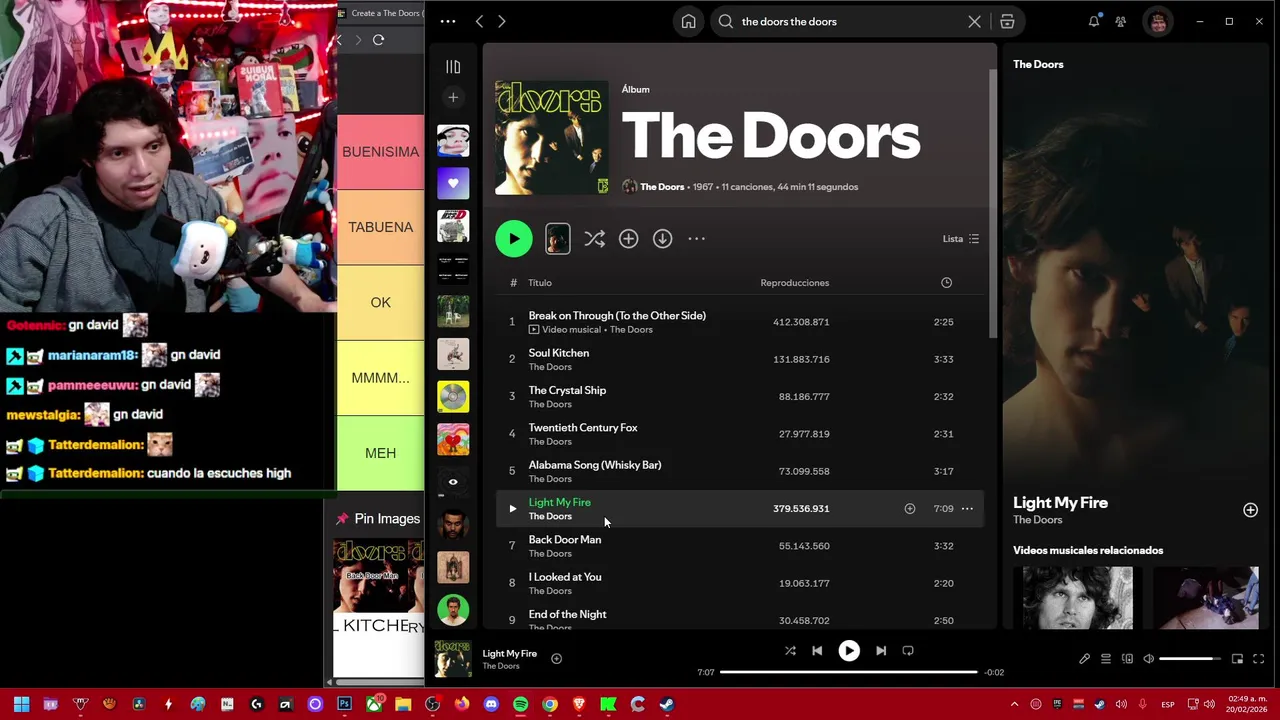The image size is (1280, 720).
Task: Add Light My Fire from Now Playing panel
Action: tap(1250, 510)
